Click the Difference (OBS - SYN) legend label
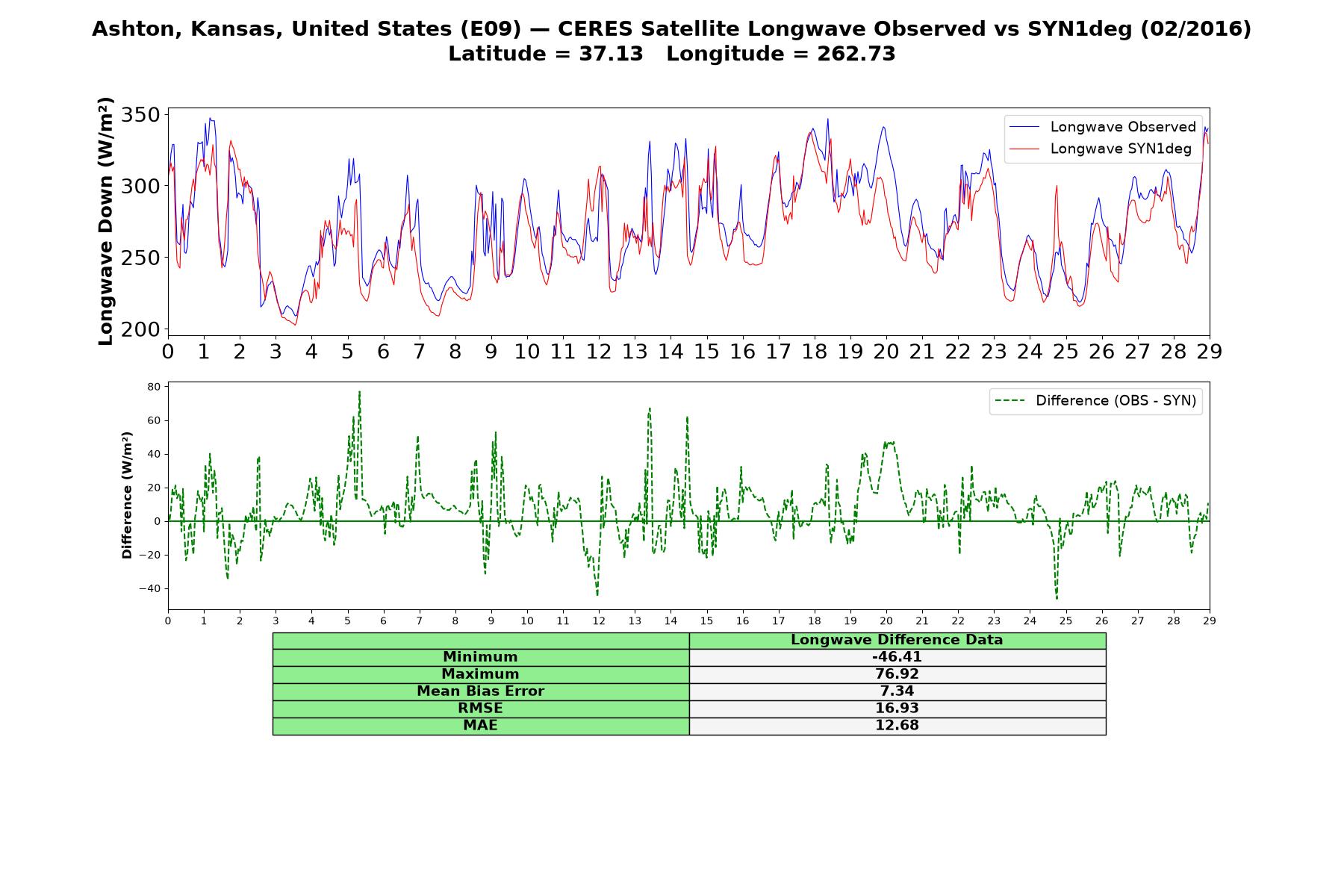The width and height of the screenshot is (1344, 896). (1116, 401)
